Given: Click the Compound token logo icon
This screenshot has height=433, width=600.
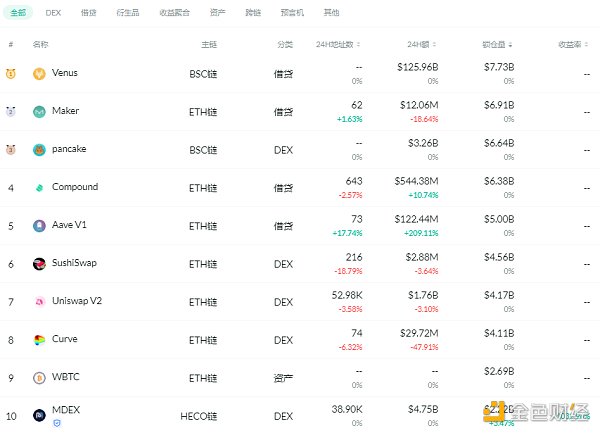Looking at the screenshot, I should click(x=39, y=188).
